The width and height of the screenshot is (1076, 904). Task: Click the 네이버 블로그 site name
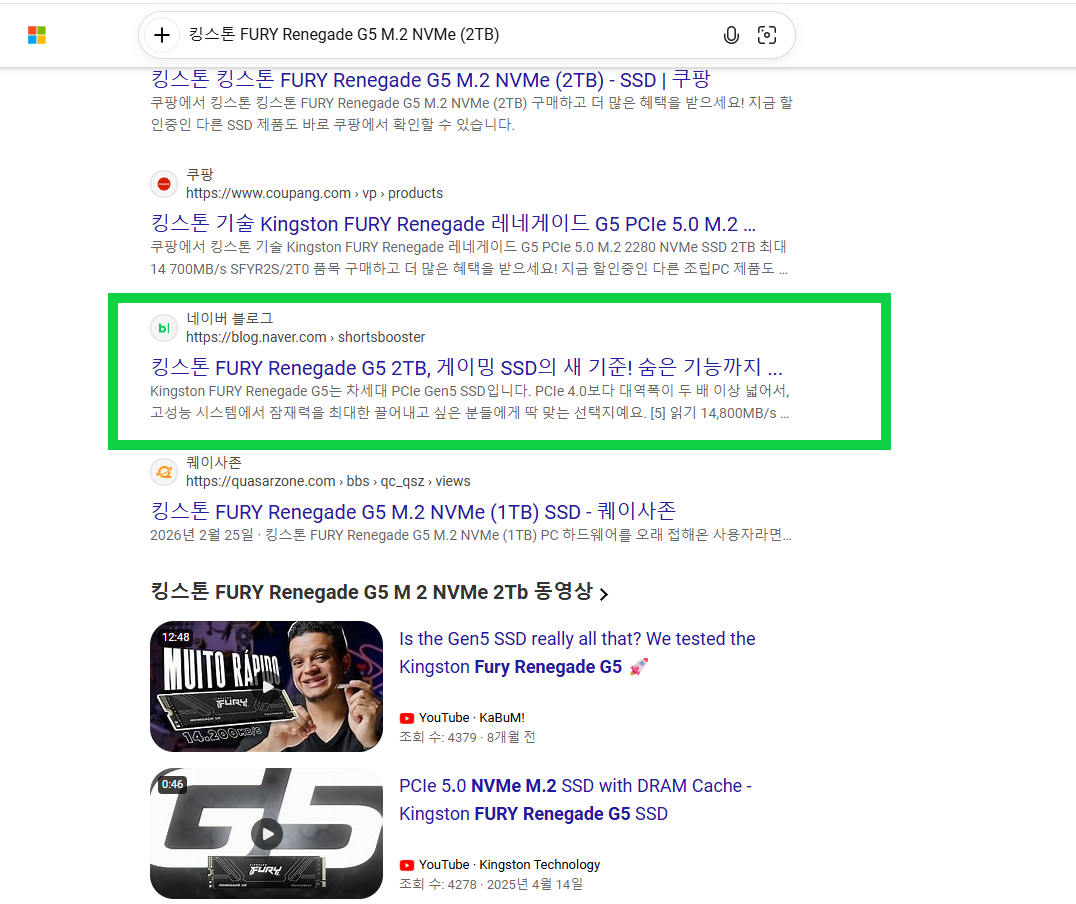click(x=230, y=318)
